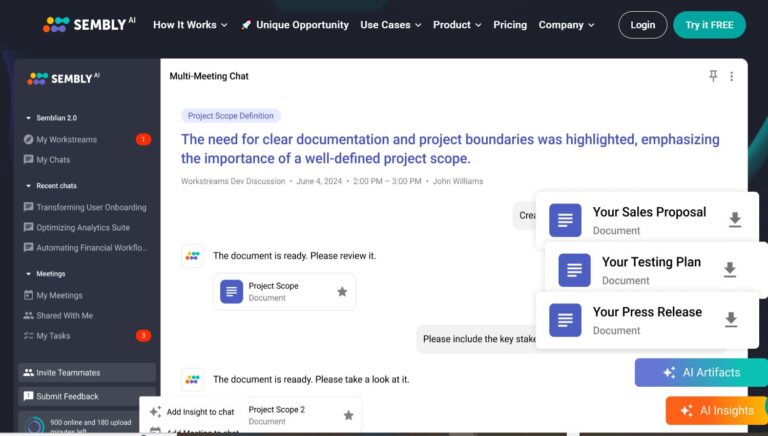Open My Workstreams in the sidebar
The width and height of the screenshot is (768, 436).
tap(66, 139)
